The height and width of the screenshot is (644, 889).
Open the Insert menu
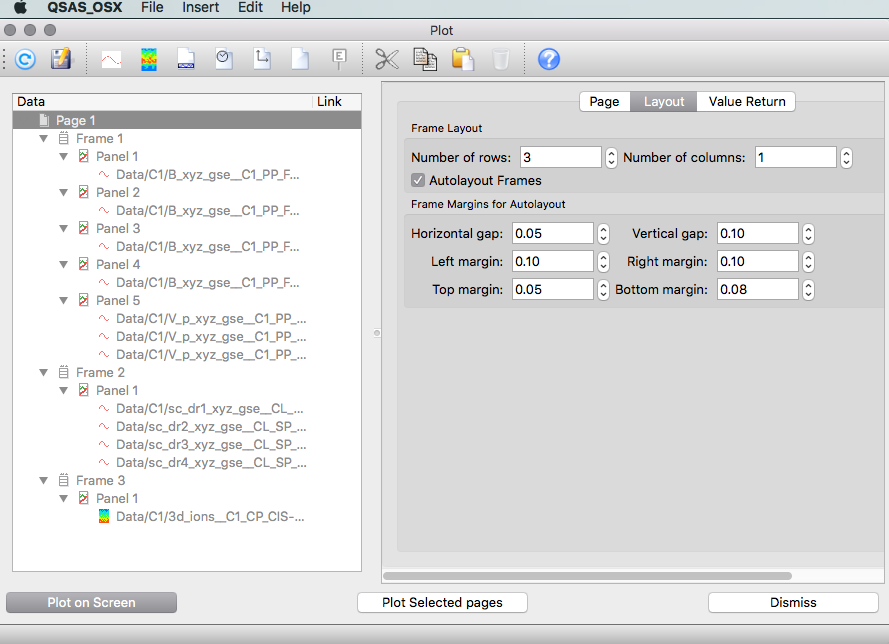tap(201, 8)
